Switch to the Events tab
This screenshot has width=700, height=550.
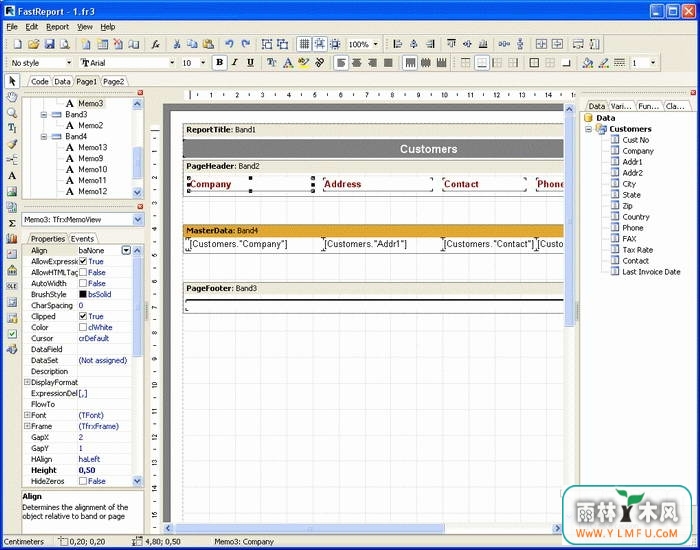(x=82, y=239)
